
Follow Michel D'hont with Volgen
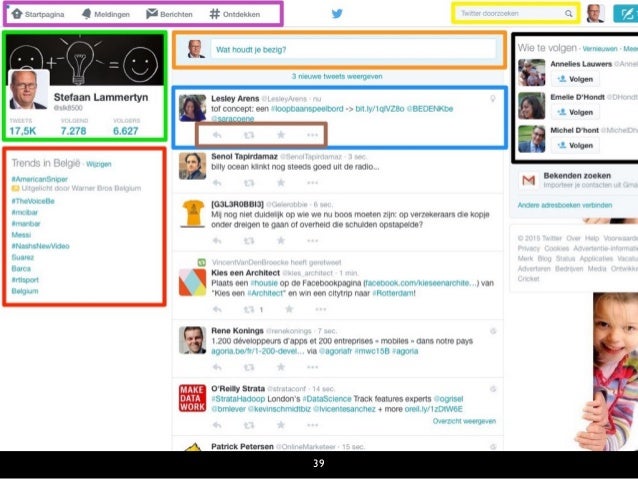575,145
